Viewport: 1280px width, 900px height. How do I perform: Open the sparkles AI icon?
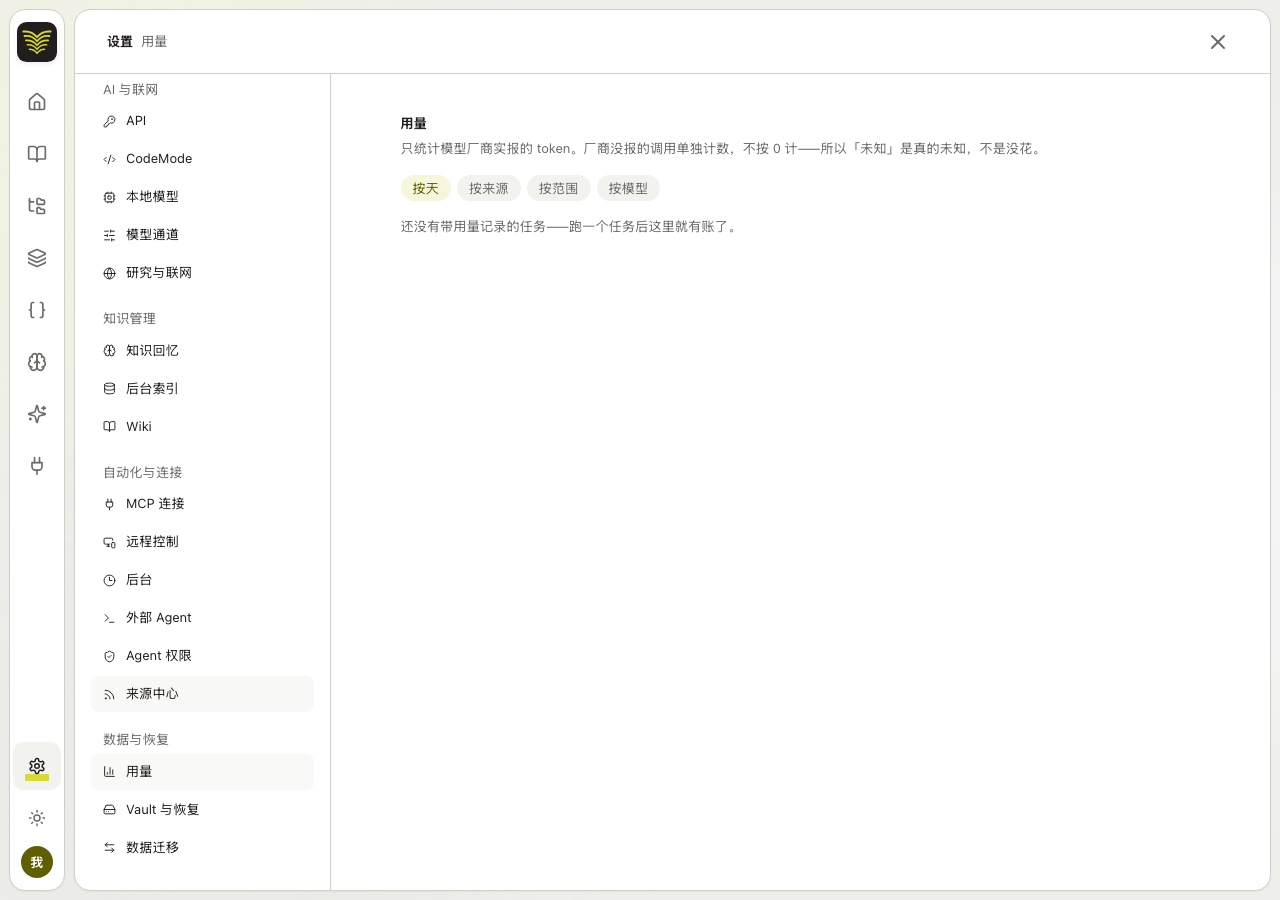tap(37, 414)
